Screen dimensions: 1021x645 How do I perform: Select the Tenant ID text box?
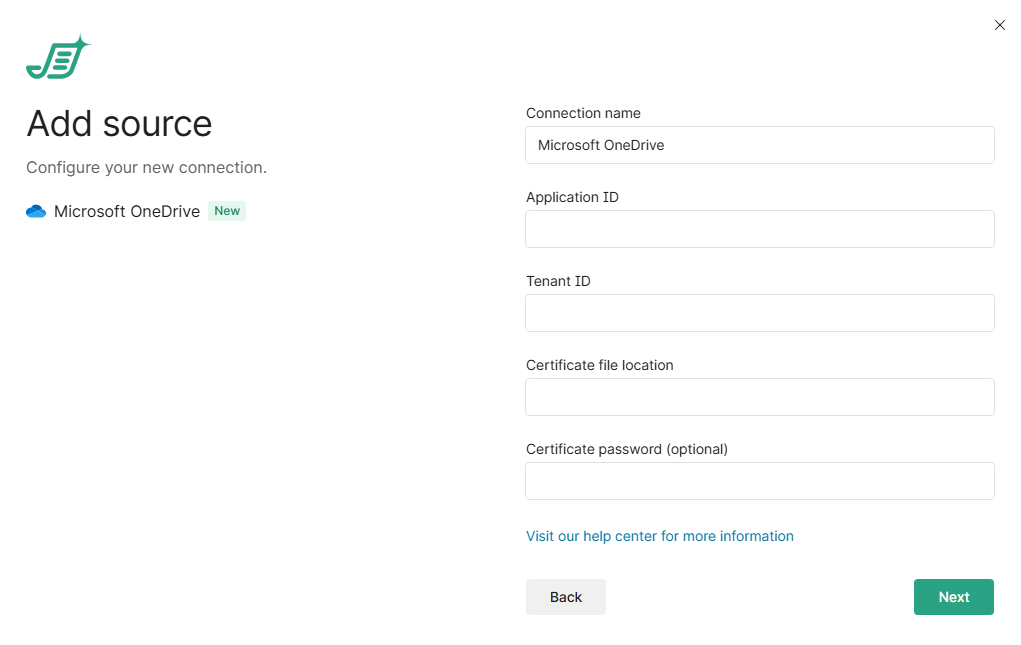(759, 313)
